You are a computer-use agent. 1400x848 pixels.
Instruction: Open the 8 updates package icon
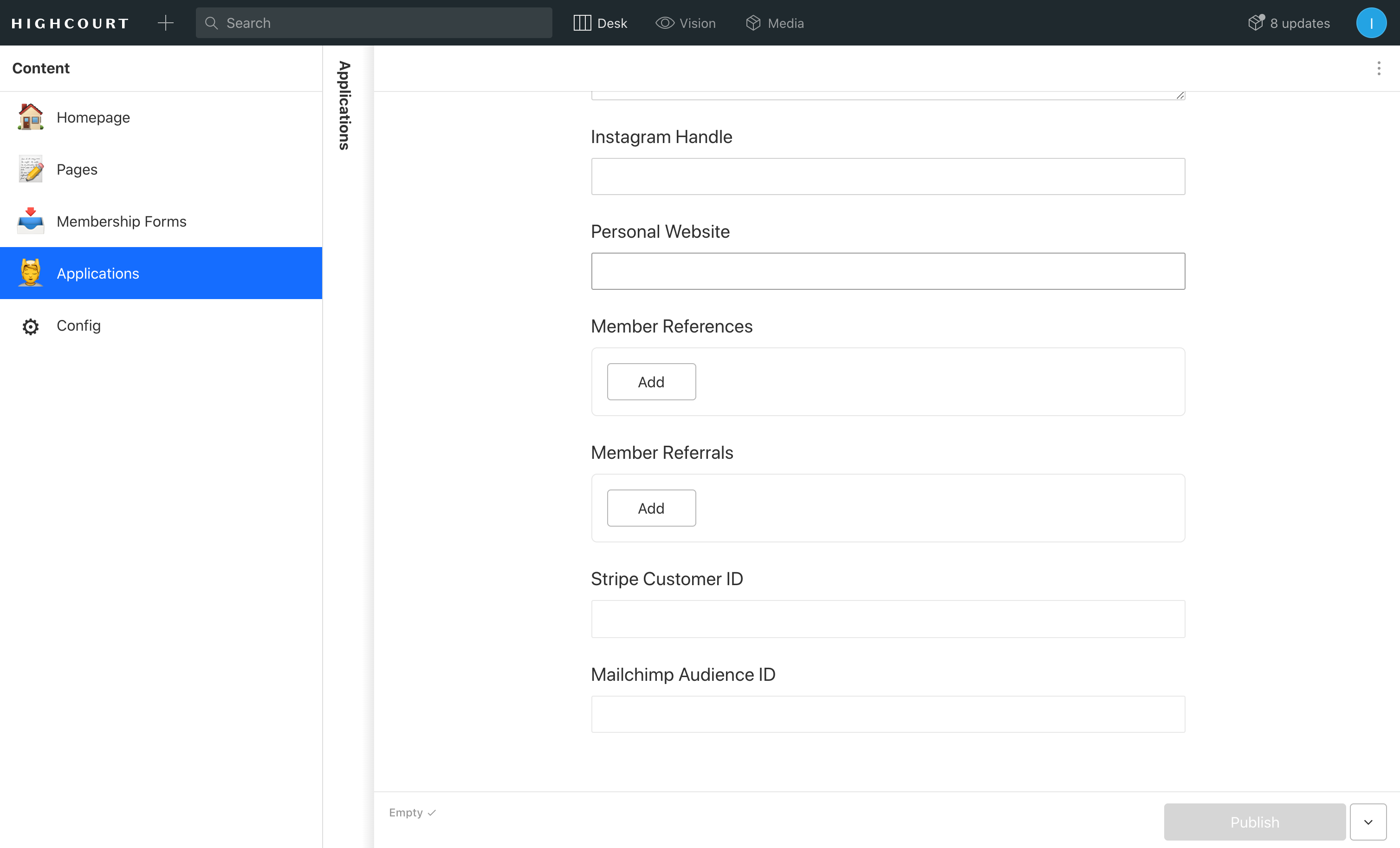click(x=1256, y=23)
